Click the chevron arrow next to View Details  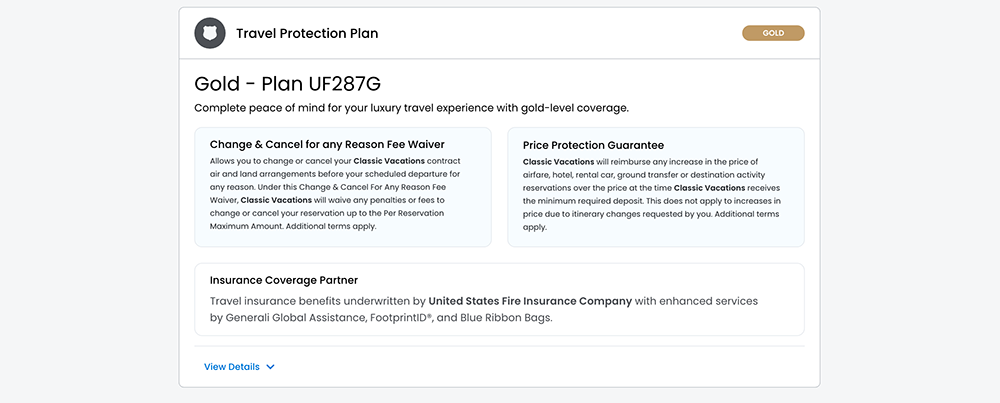[271, 367]
